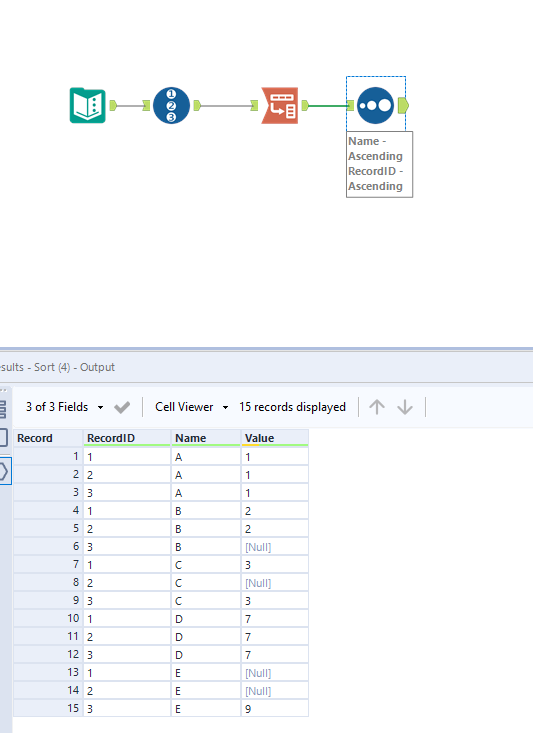Screen dimensions: 533x733
Task: Click the RecordID column header
Action: [x=127, y=438]
